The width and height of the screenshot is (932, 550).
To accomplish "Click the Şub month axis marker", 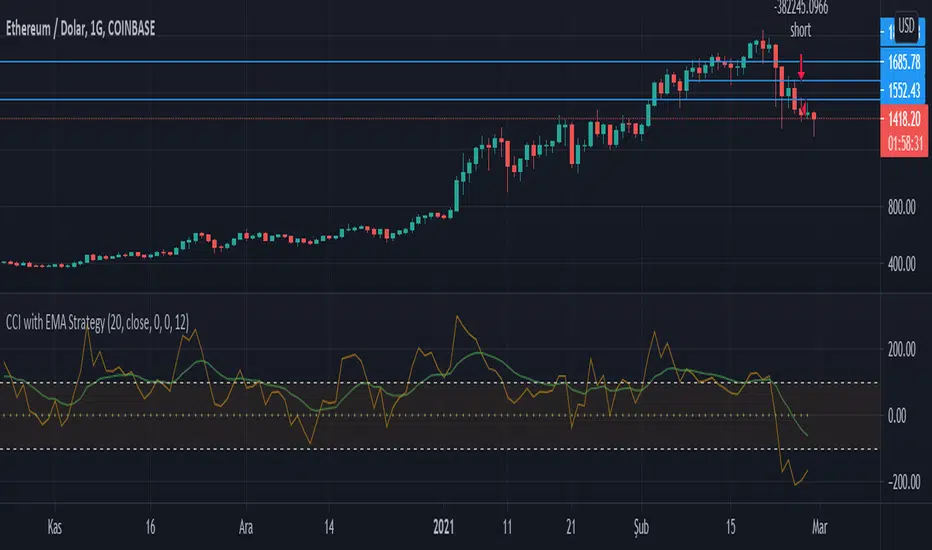I will point(641,527).
